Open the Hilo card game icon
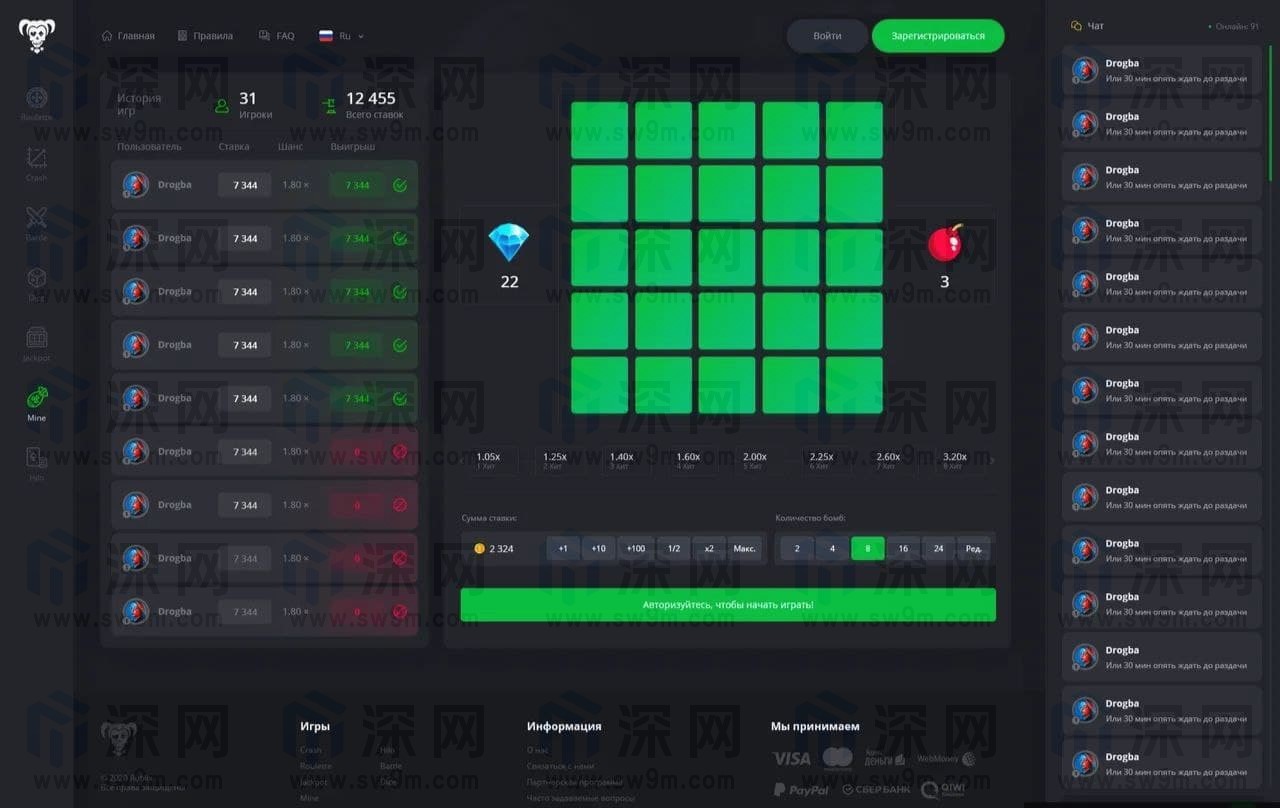 click(x=36, y=459)
